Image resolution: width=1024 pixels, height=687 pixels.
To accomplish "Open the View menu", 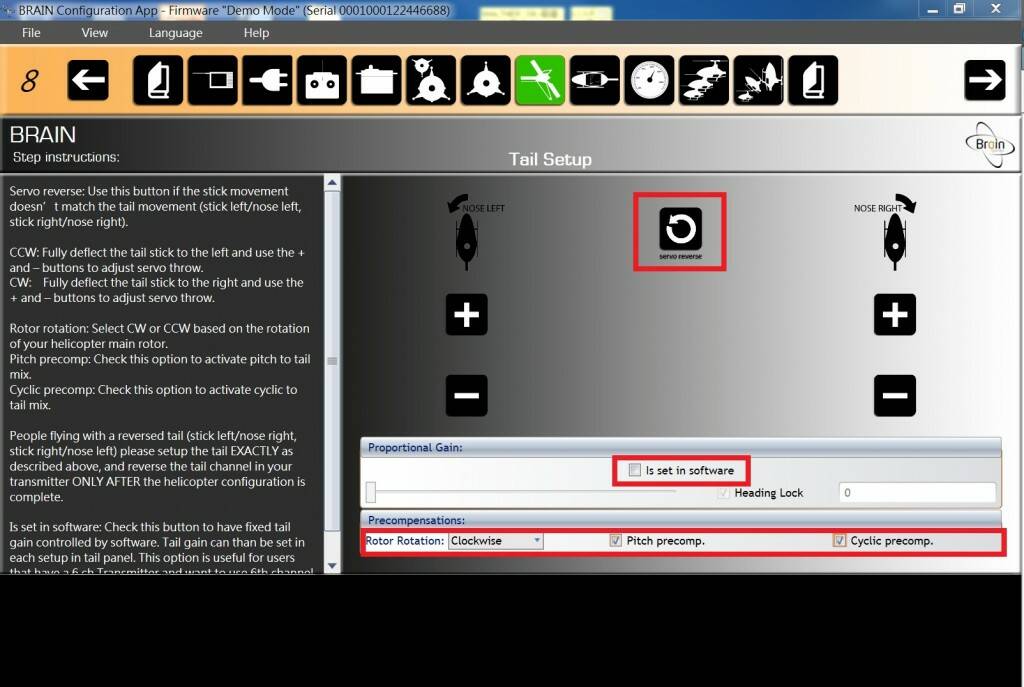I will [x=95, y=33].
